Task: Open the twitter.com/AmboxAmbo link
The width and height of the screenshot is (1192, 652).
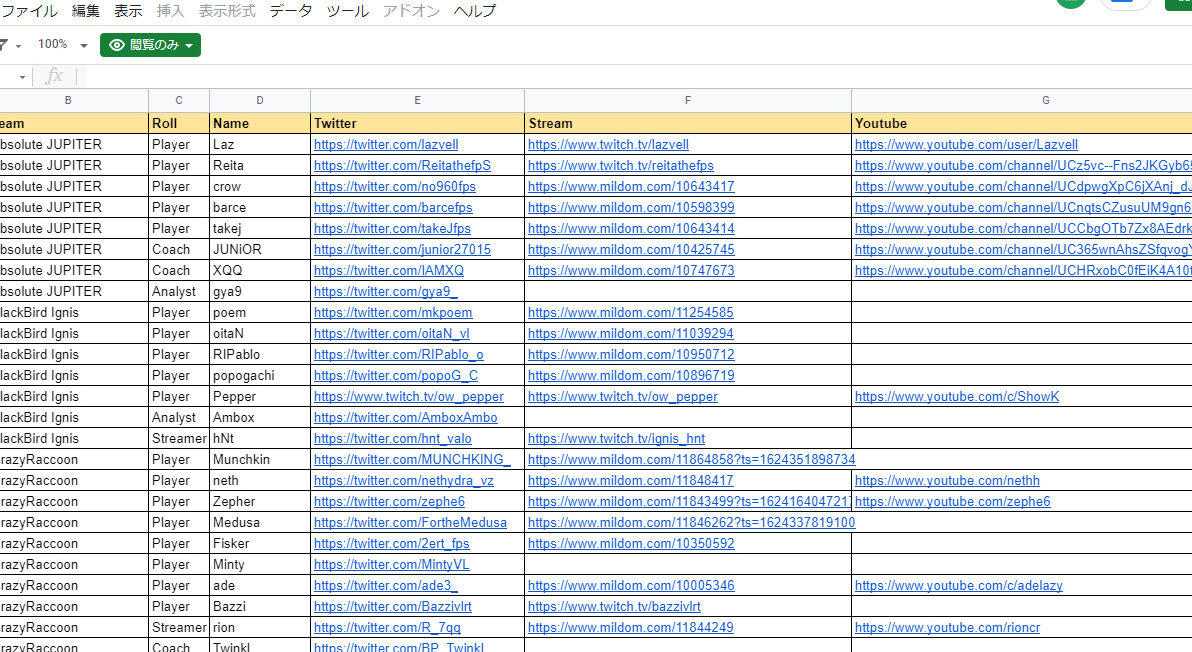Action: [x=406, y=417]
